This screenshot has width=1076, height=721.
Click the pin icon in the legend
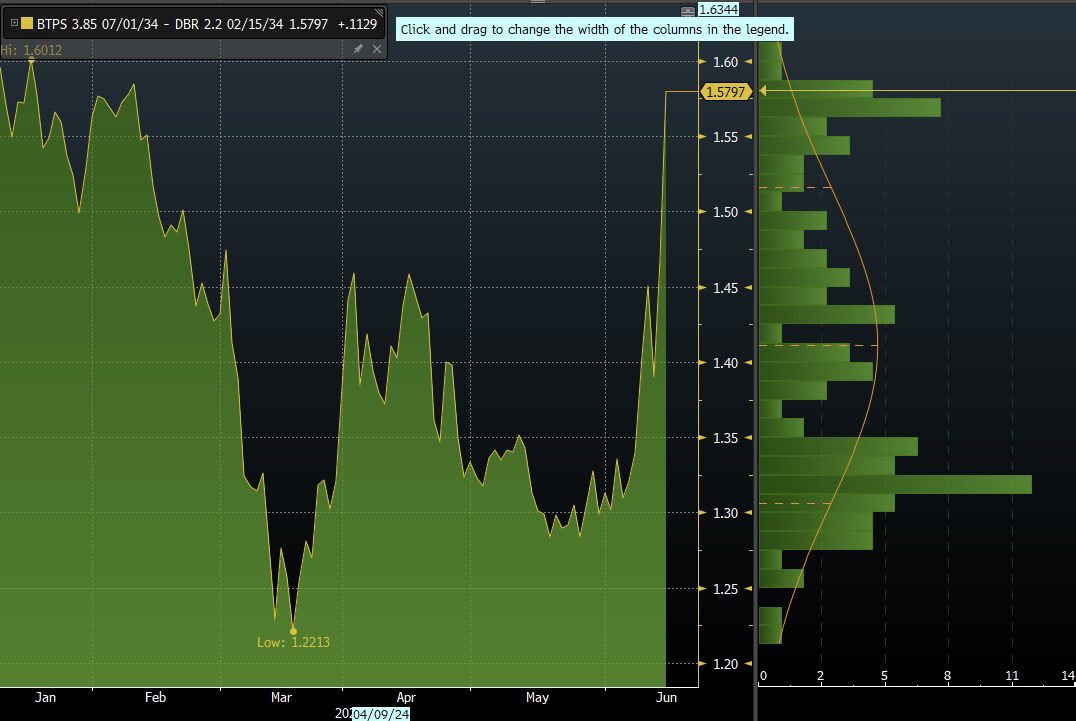pos(359,49)
